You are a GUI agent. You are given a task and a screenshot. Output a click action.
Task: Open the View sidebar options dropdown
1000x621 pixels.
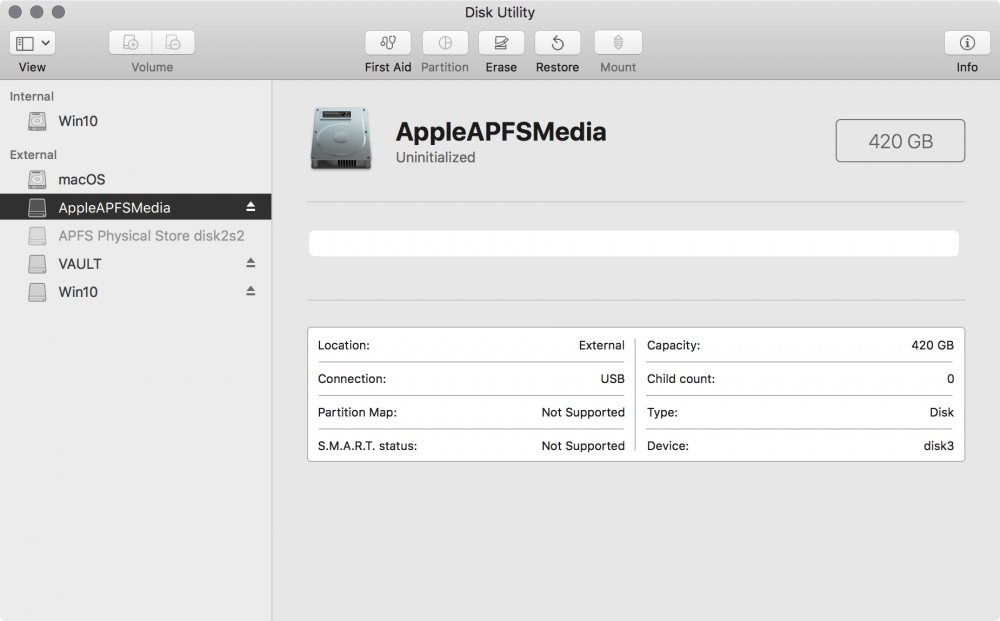(x=32, y=43)
